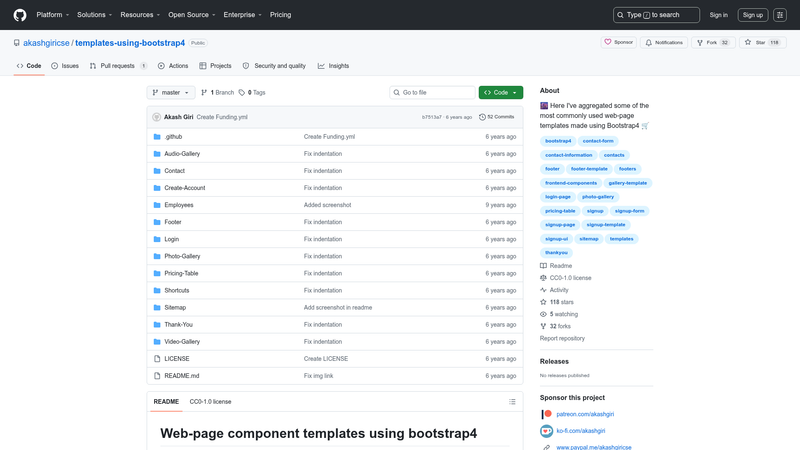This screenshot has height=450, width=800.
Task: Open the Thank-You folder
Action: click(179, 324)
